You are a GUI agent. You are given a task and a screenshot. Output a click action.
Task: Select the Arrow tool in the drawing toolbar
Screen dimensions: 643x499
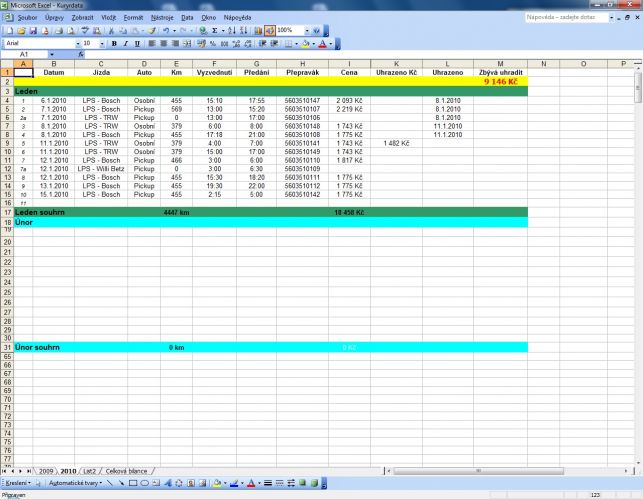[121, 483]
